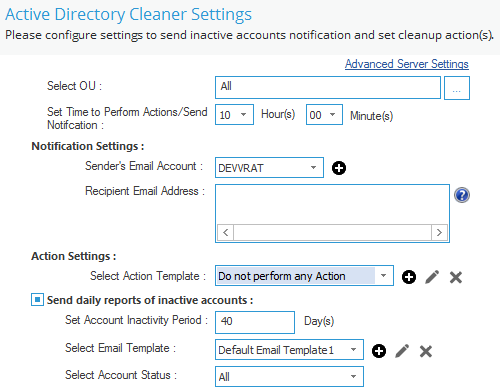Click right arrow of recipient box scrollbar
500x390 pixels.
click(x=439, y=232)
